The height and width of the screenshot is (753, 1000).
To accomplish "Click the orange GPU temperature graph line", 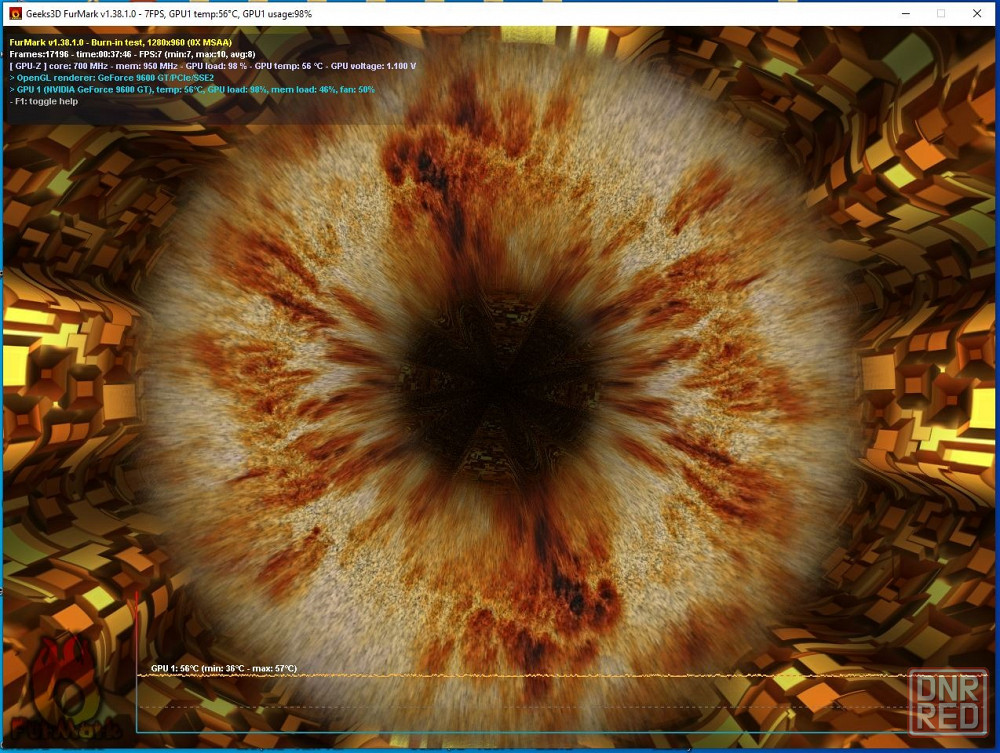I will pyautogui.click(x=561, y=675).
